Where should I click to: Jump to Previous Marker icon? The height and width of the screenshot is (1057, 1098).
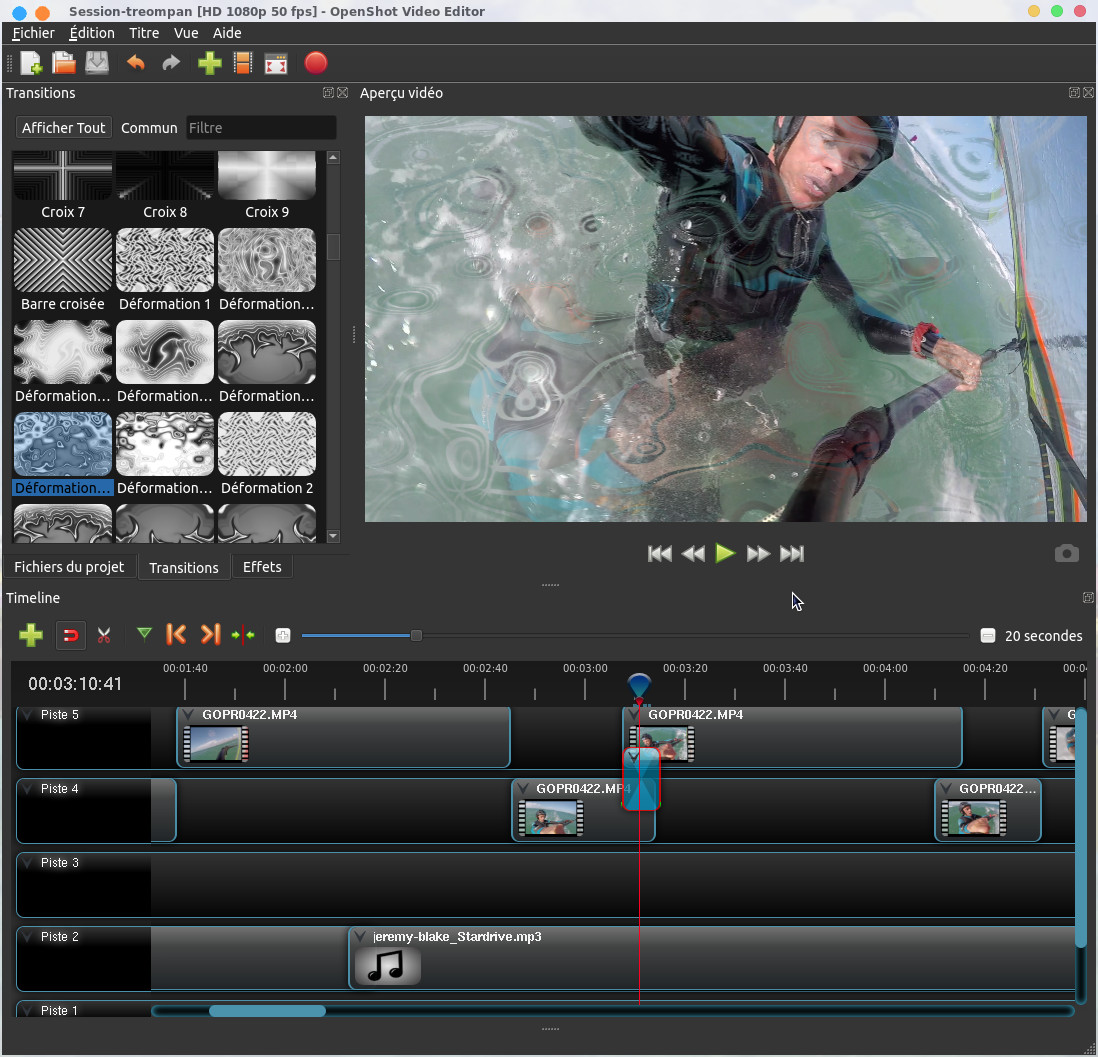(176, 634)
